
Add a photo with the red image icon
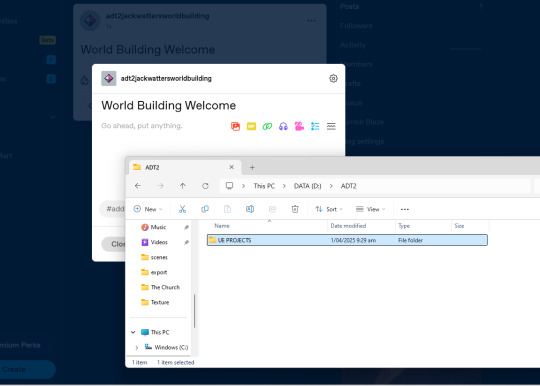point(235,126)
